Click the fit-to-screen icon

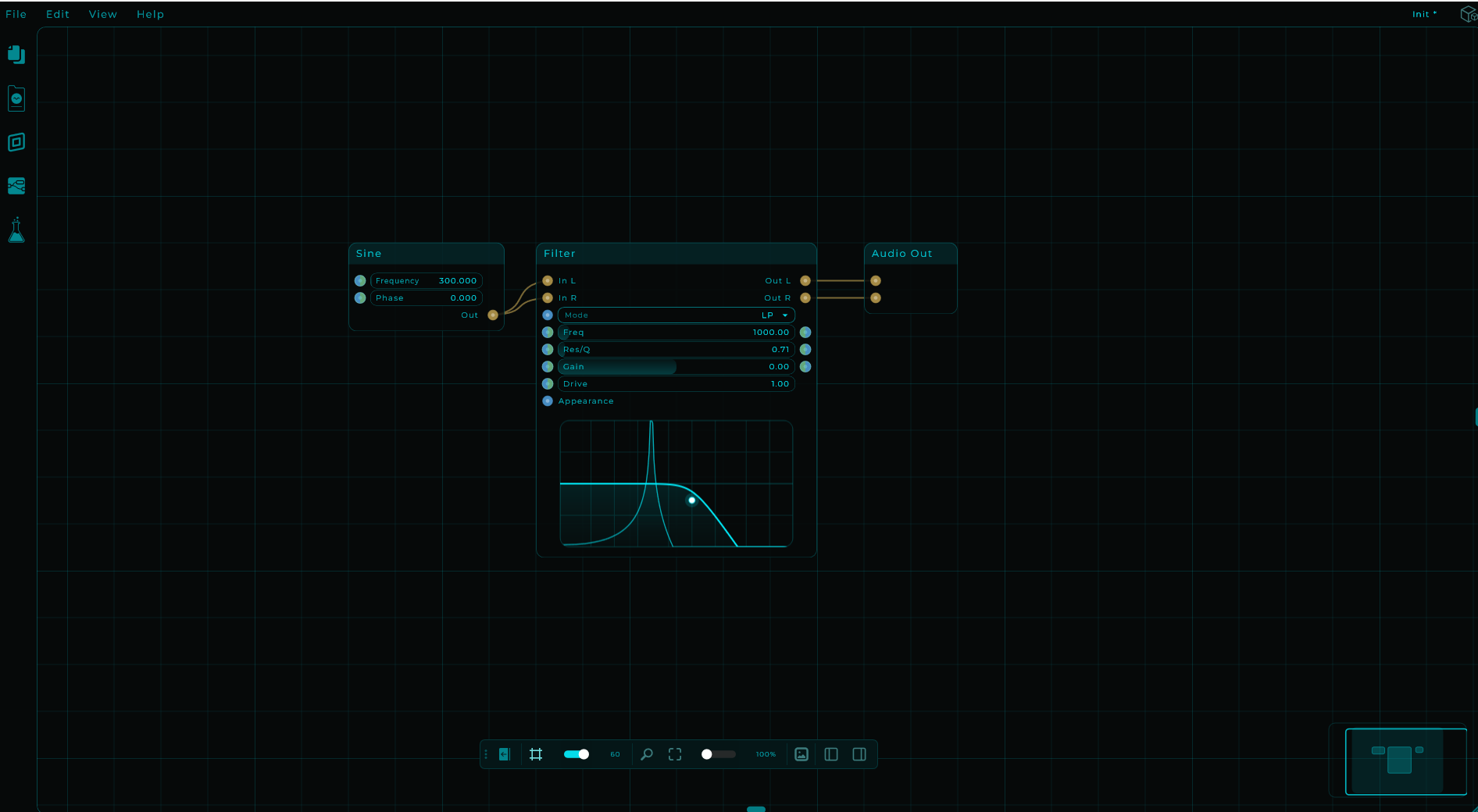[x=675, y=754]
